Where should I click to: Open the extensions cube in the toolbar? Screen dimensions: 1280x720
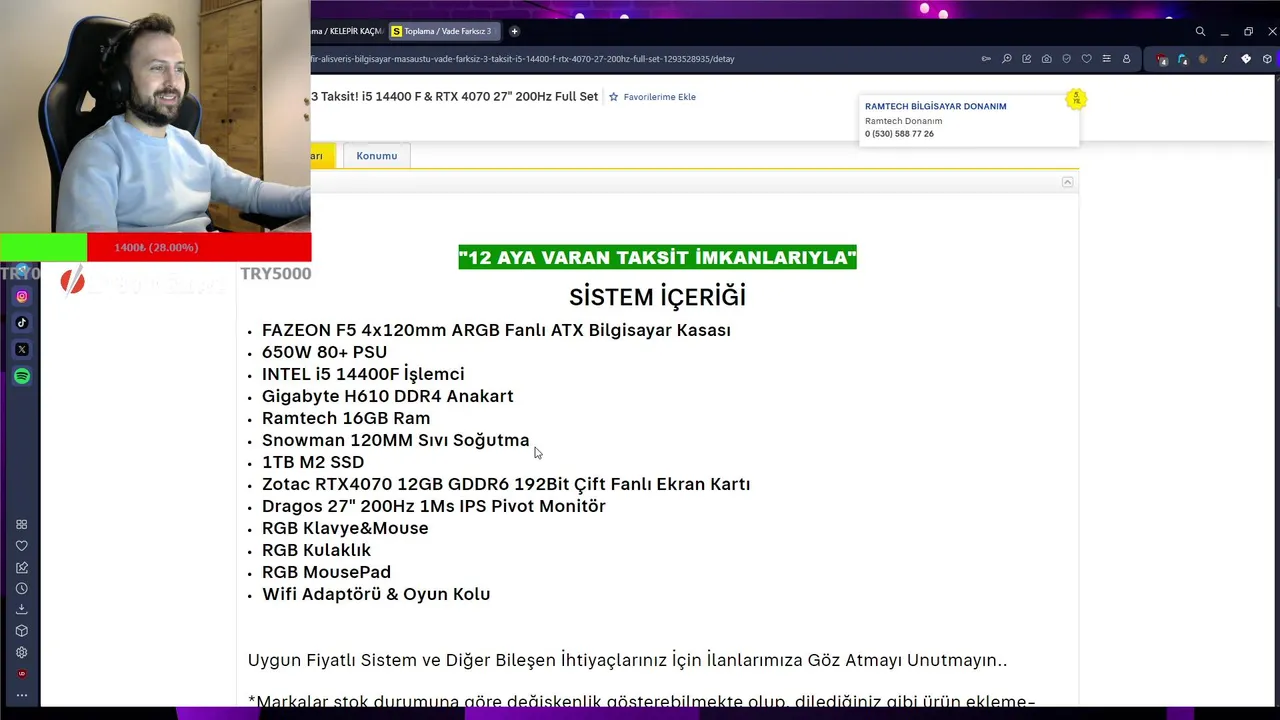coord(1267,59)
